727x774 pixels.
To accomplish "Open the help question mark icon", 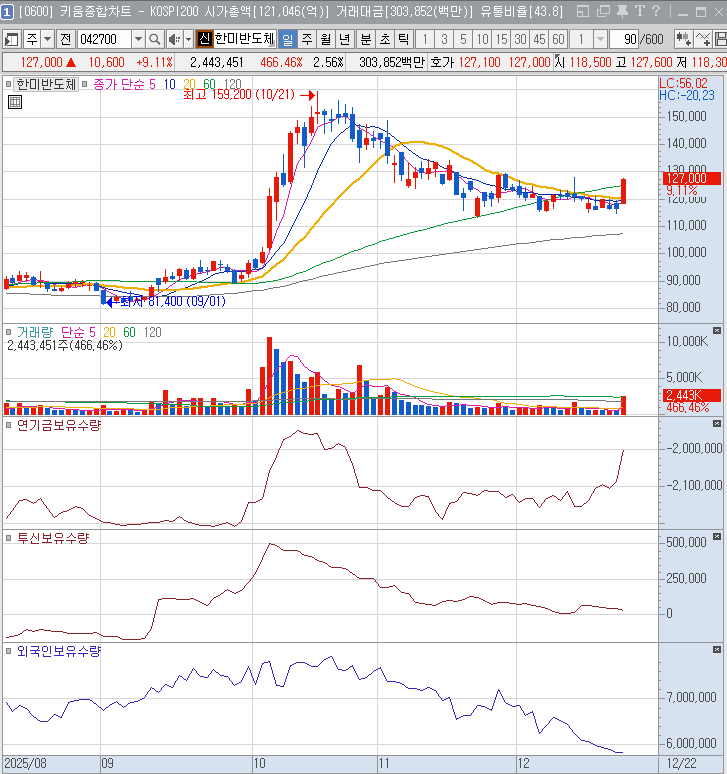I will pyautogui.click(x=656, y=12).
